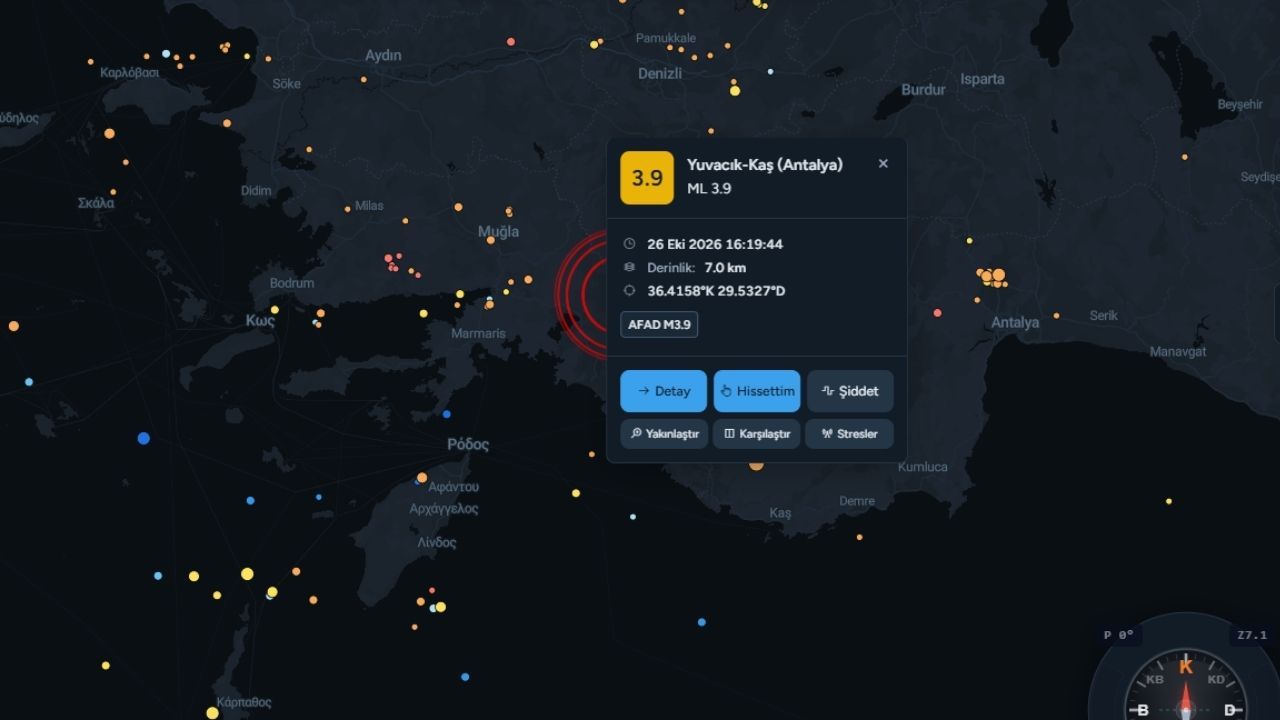This screenshot has height=720, width=1280.
Task: Open Detay for the earthquake
Action: point(663,391)
